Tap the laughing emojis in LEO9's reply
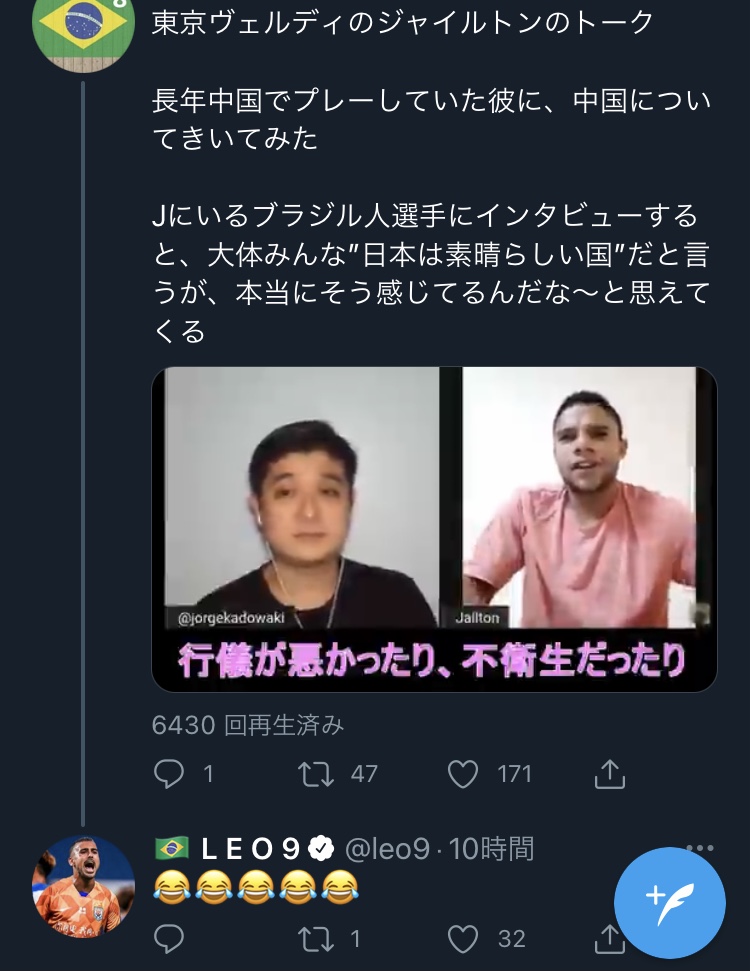The width and height of the screenshot is (750, 971). click(257, 885)
